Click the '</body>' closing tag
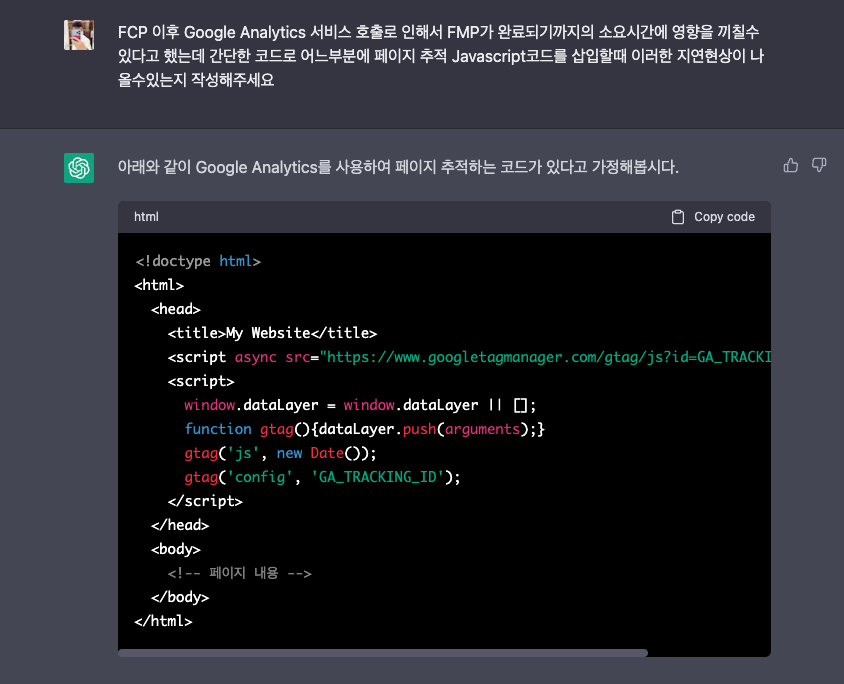The image size is (844, 684). 180,597
